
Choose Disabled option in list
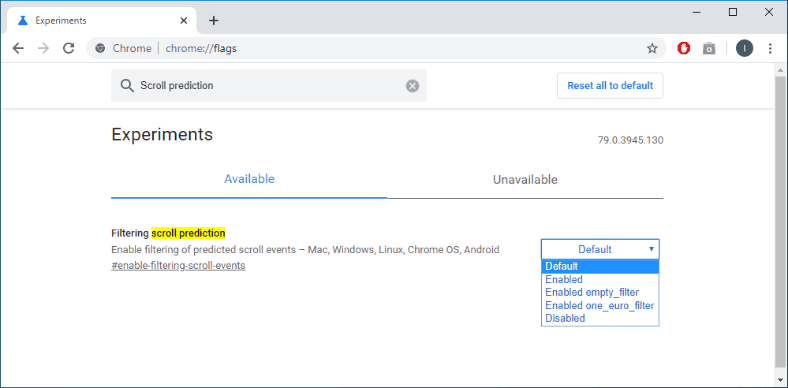tap(600, 319)
